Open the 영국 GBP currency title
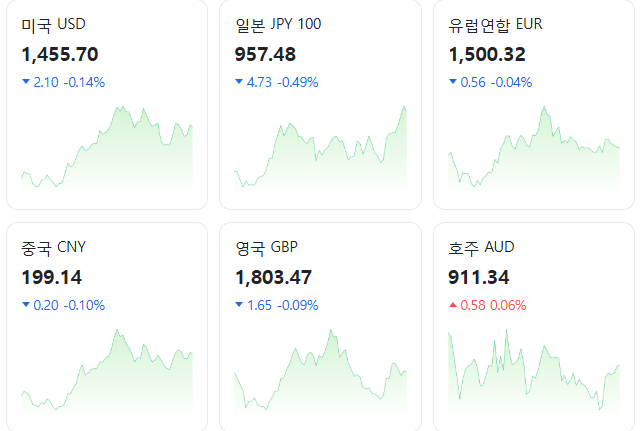 [x=267, y=248]
